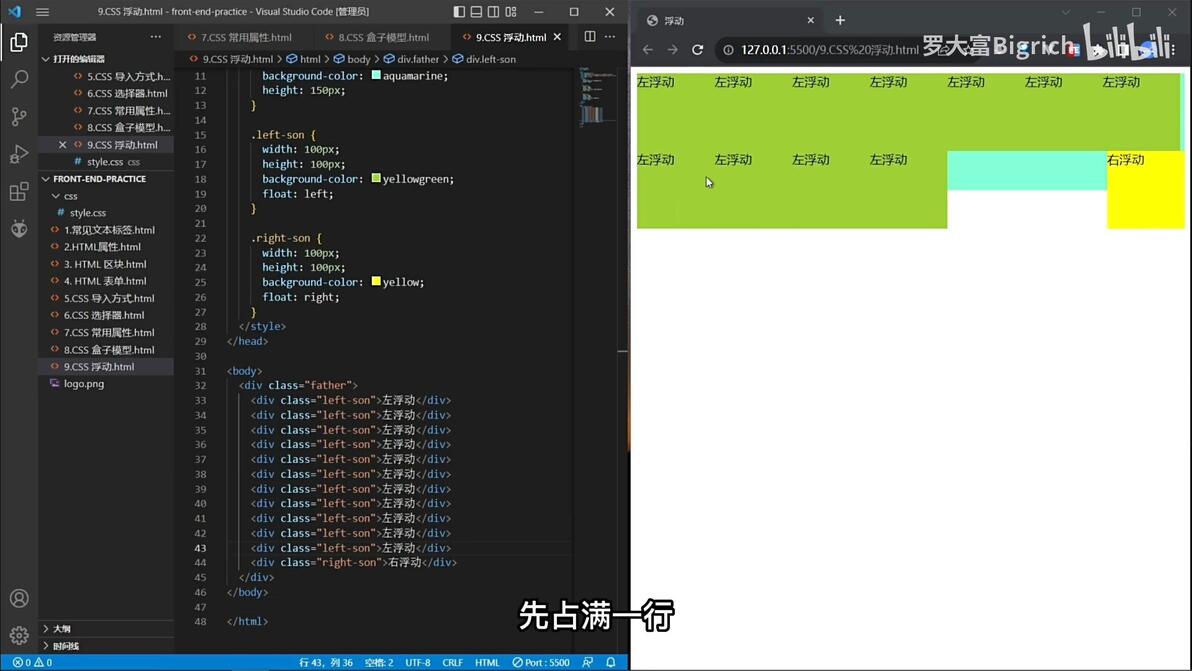The image size is (1192, 671).
Task: Click aquamarine color swatch in code
Action: click(376, 75)
